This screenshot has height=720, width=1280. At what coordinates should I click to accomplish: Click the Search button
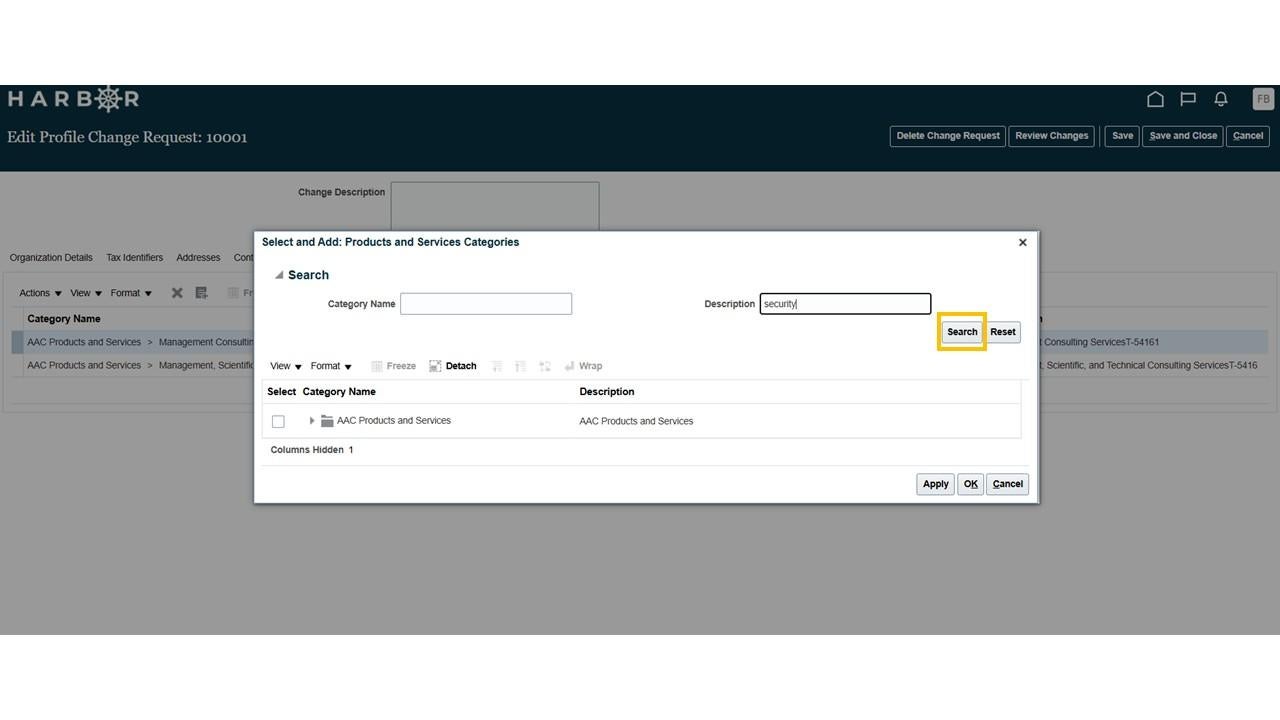click(962, 332)
